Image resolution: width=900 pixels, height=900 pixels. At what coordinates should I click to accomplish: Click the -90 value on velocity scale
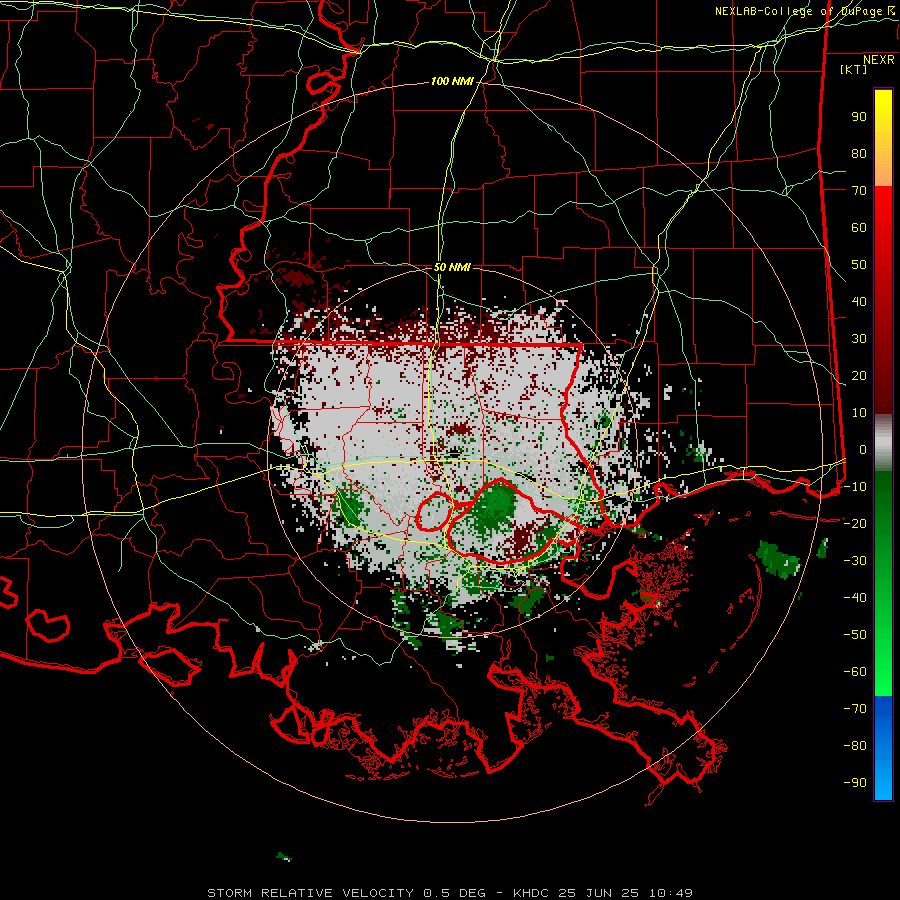point(855,783)
